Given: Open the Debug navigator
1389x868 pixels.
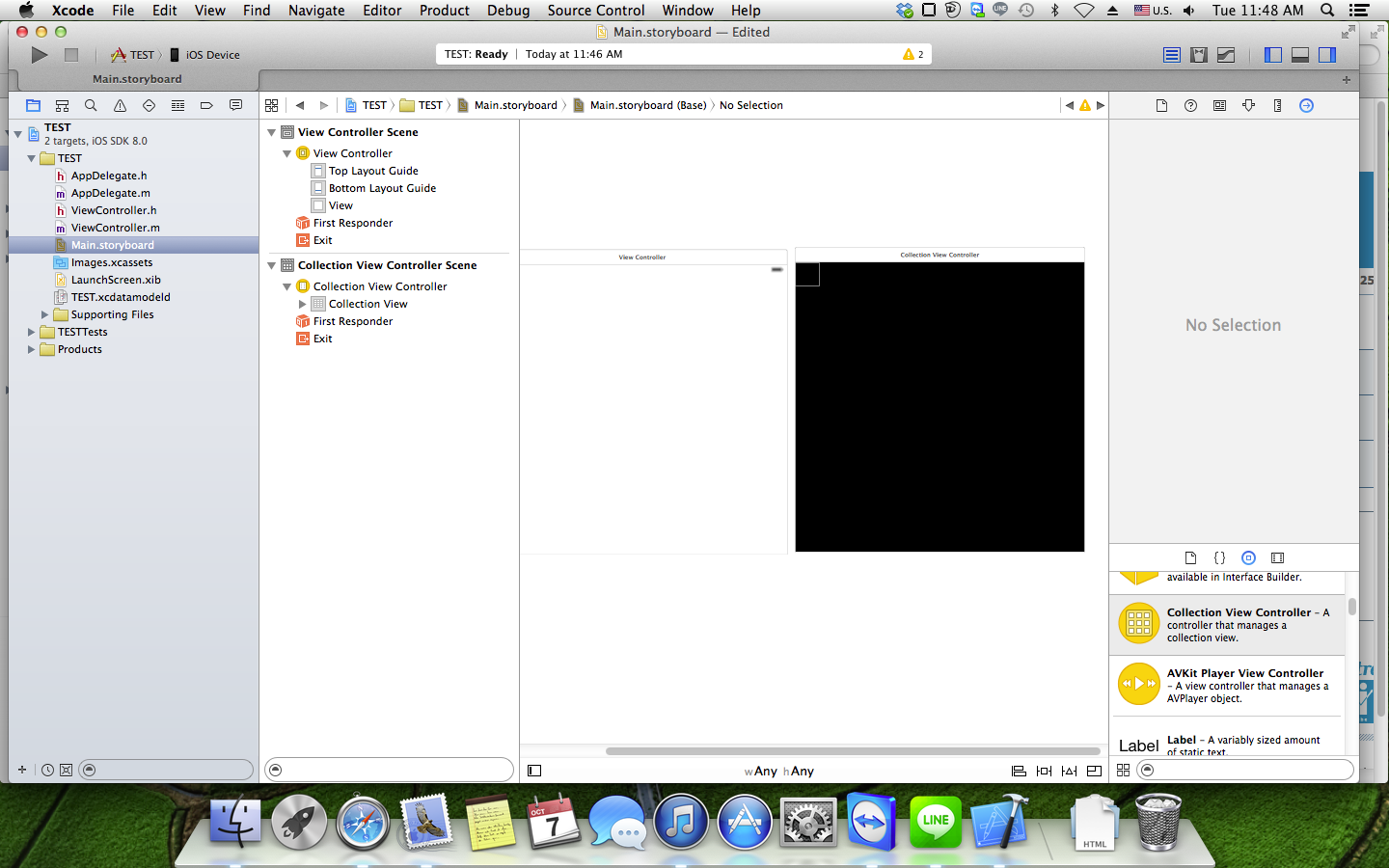Looking at the screenshot, I should [177, 105].
